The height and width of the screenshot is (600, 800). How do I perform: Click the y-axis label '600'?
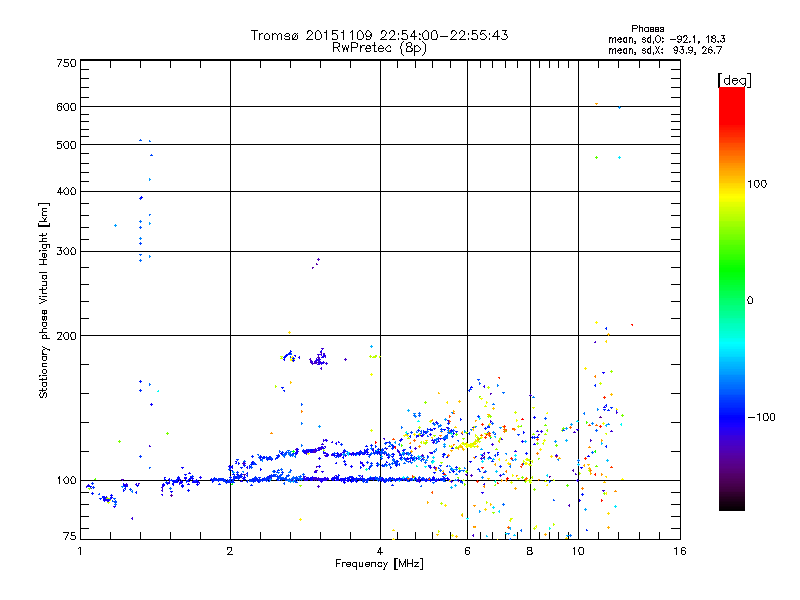coord(66,107)
